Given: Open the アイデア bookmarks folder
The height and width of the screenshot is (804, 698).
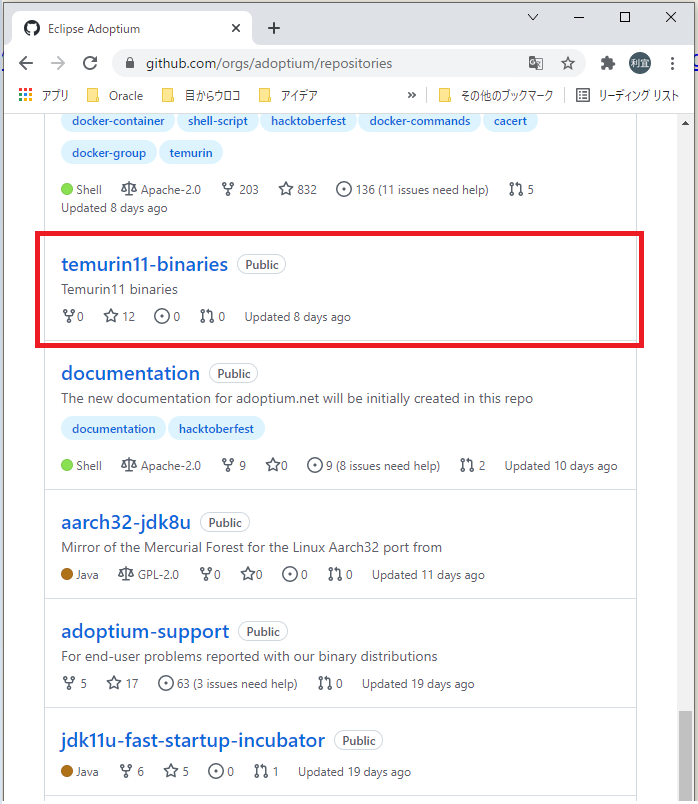Looking at the screenshot, I should (289, 95).
